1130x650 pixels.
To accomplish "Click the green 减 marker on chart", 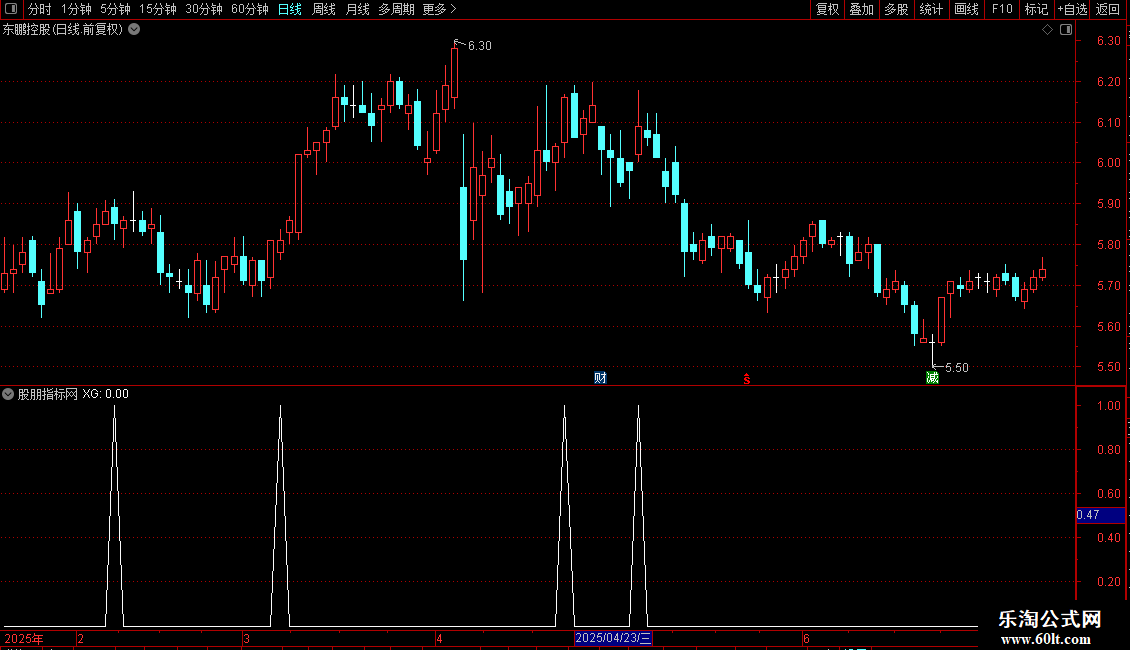I will point(932,378).
